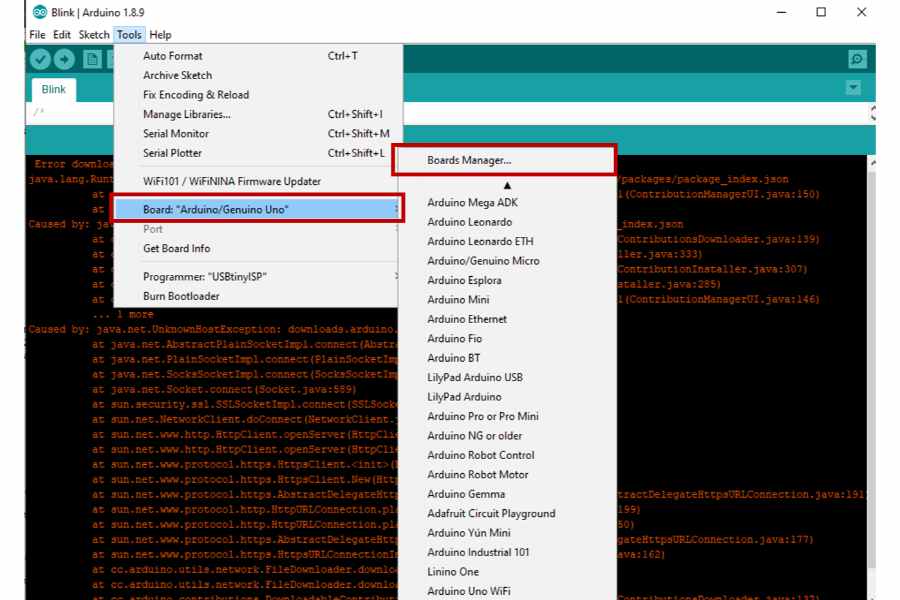Pick Arduino Gemma board

[507, 494]
